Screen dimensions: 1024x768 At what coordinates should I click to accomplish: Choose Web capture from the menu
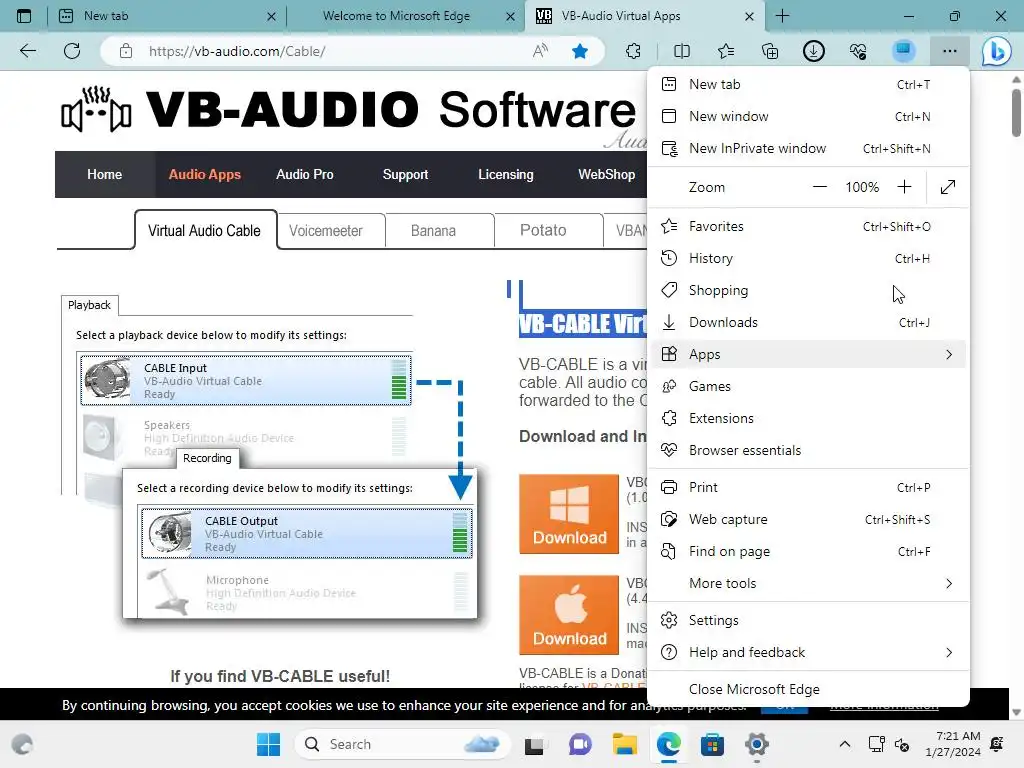(808, 519)
